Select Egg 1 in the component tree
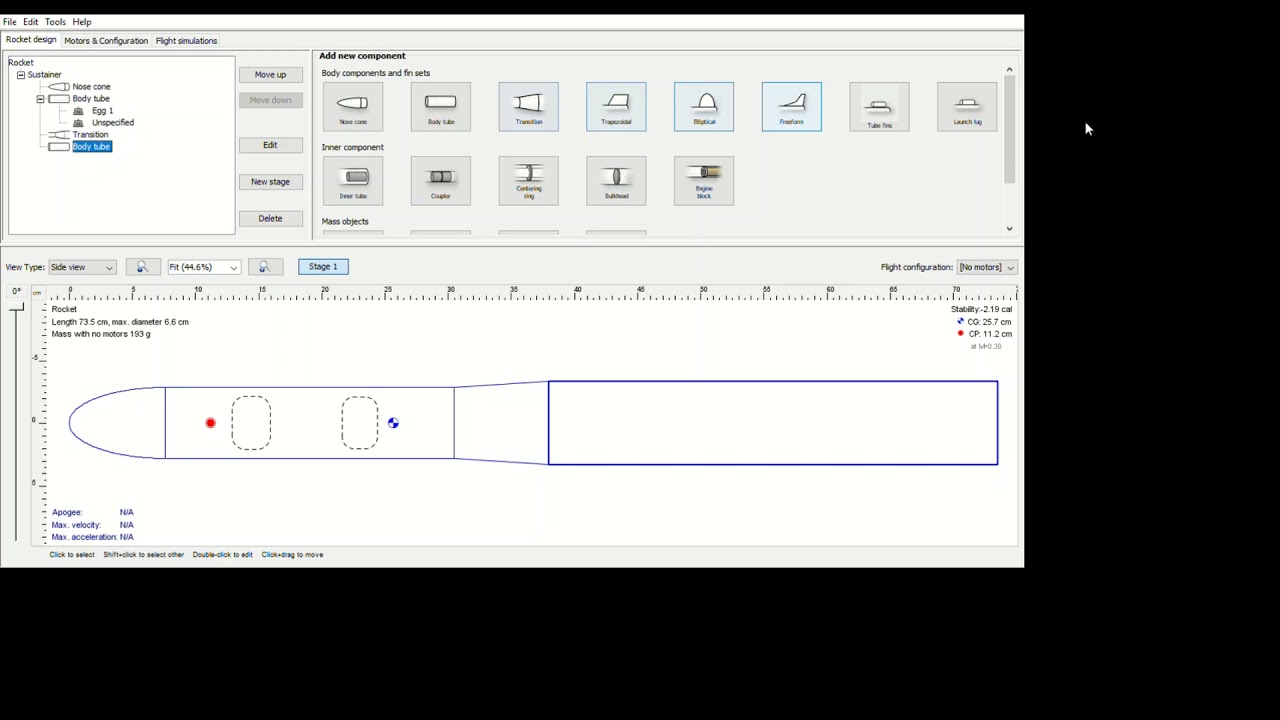This screenshot has height=720, width=1280. point(102,111)
